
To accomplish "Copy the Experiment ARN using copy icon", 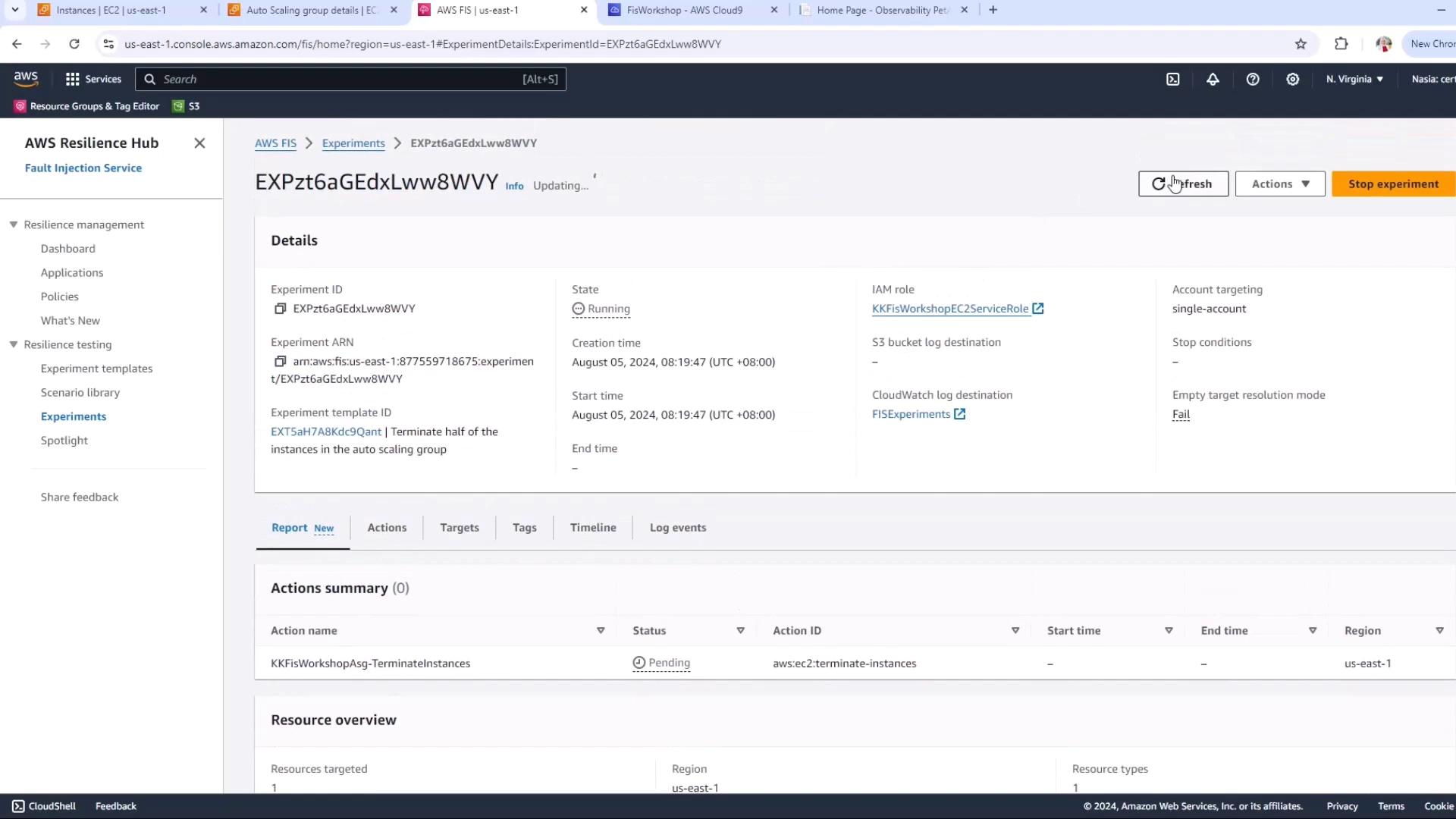I will point(280,362).
